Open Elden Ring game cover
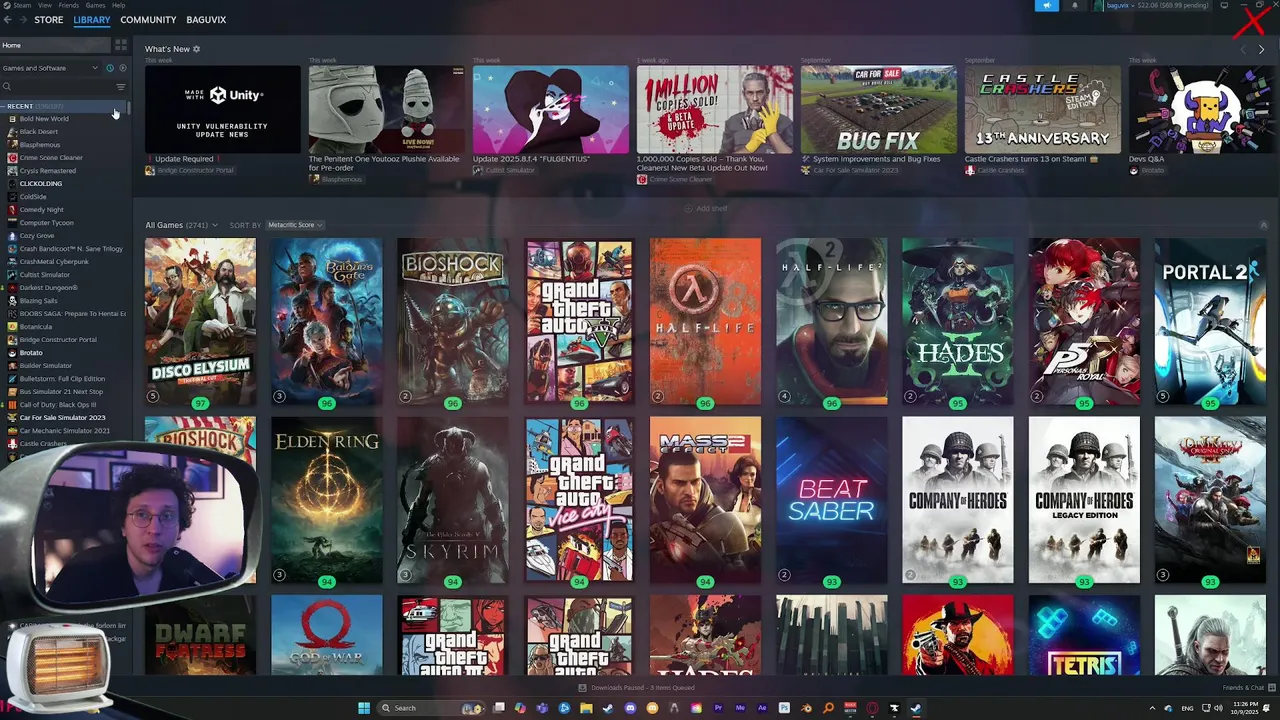Viewport: 1280px width, 720px height. coord(326,500)
